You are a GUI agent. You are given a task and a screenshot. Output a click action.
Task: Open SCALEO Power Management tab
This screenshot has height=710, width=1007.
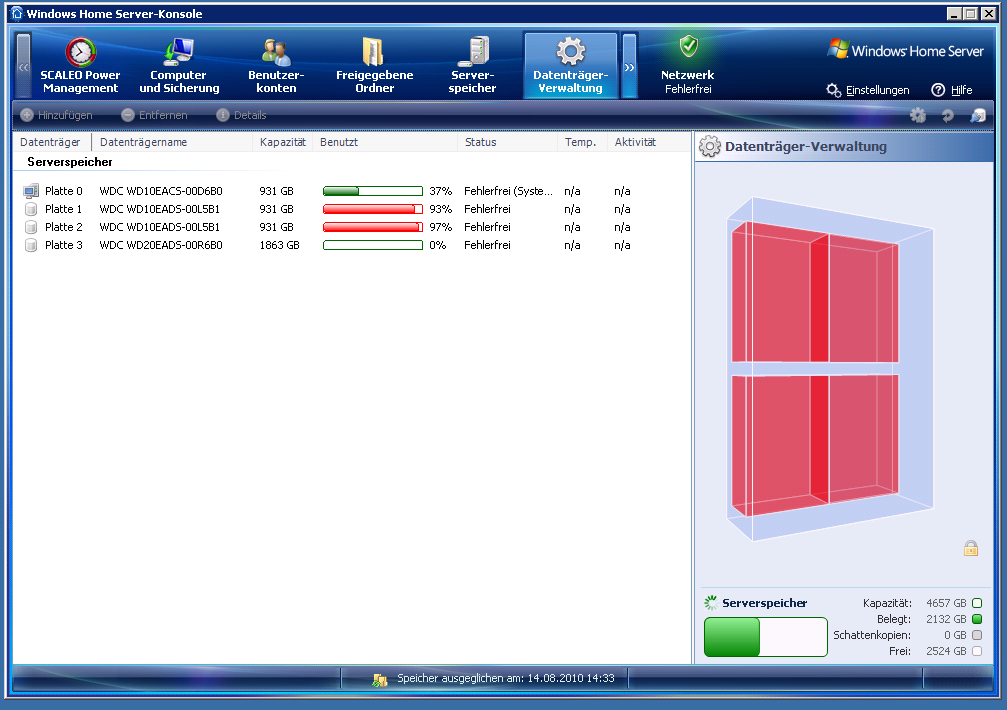tap(80, 66)
